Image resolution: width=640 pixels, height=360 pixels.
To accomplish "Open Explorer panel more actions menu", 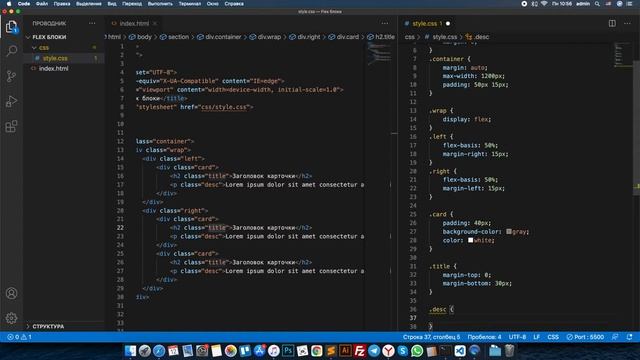I will tap(92, 23).
